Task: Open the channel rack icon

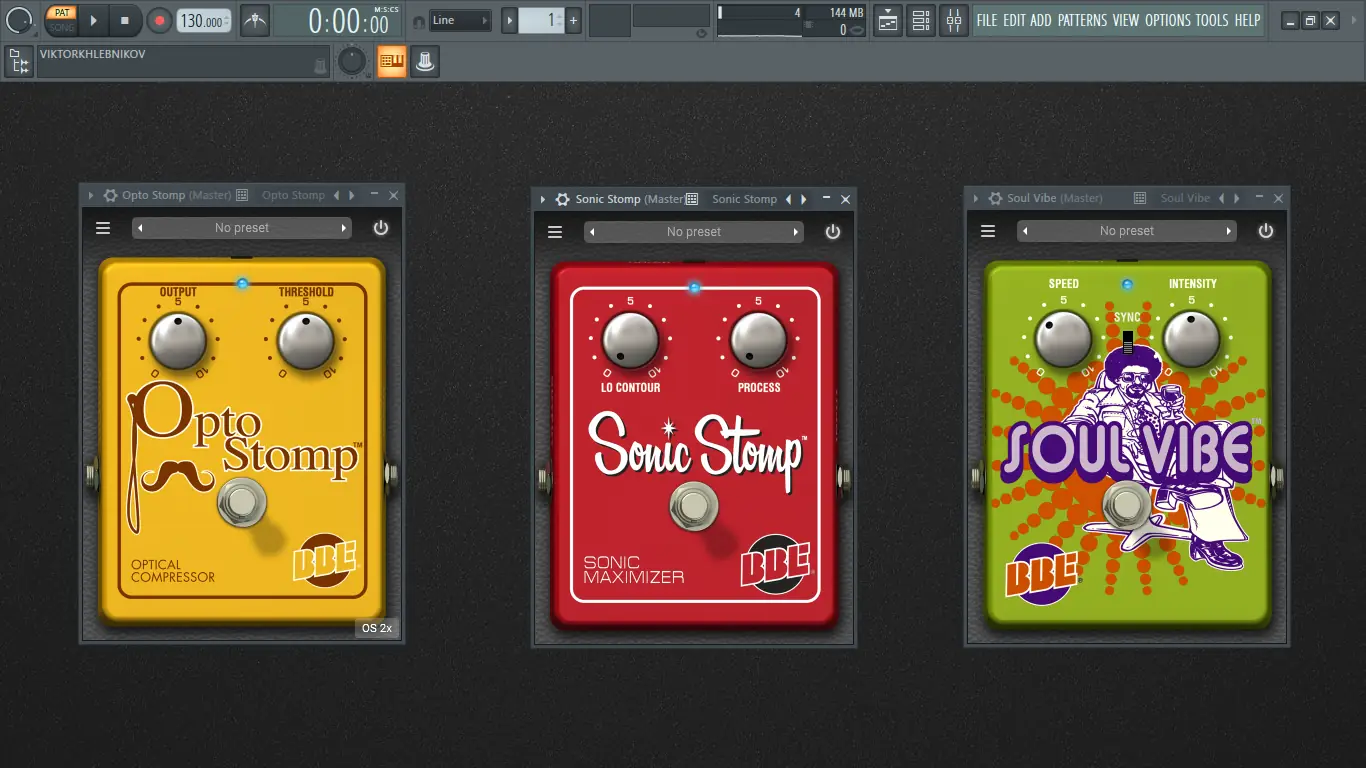Action: point(921,20)
